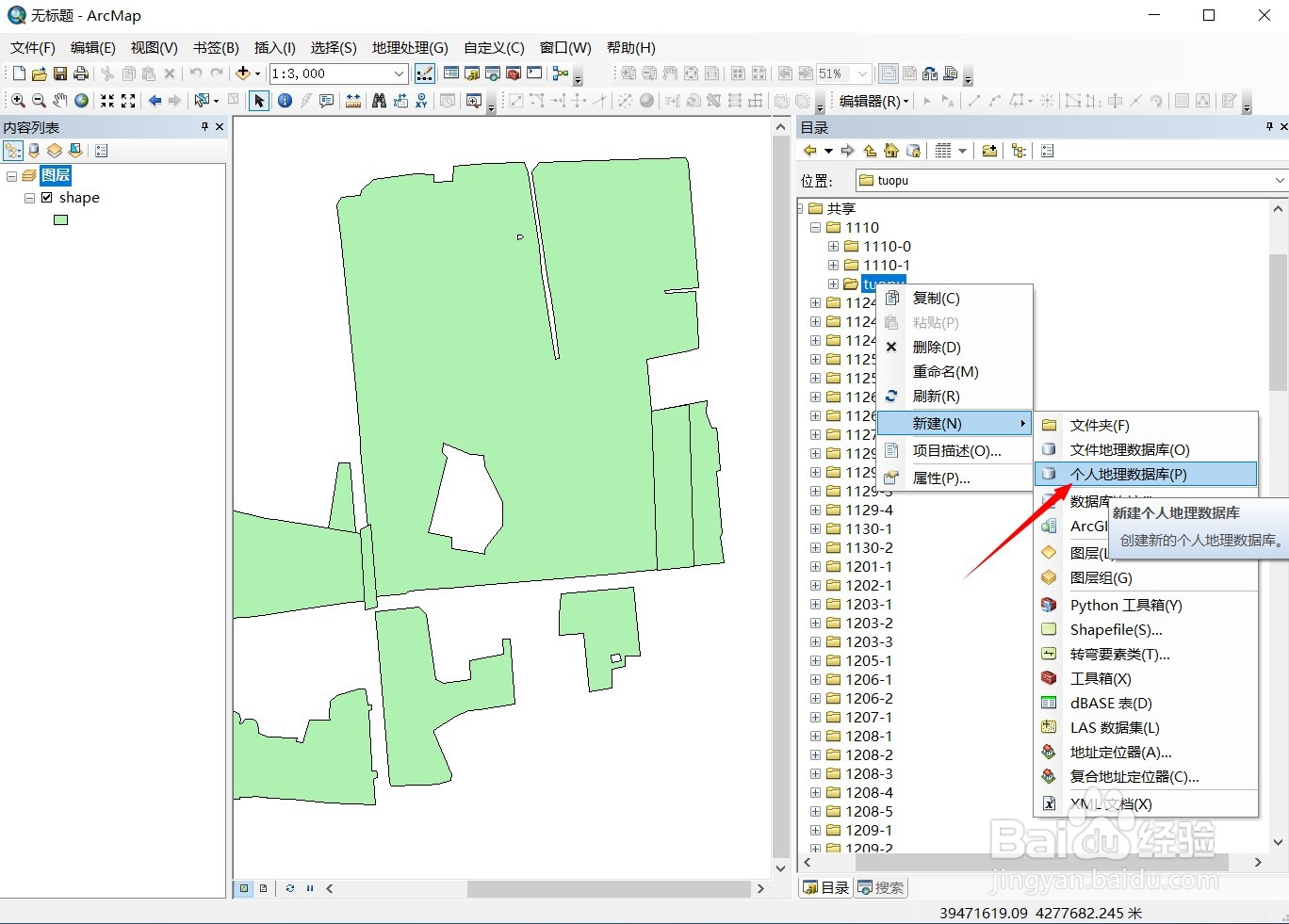Open the Find binoculars tool

tap(379, 101)
